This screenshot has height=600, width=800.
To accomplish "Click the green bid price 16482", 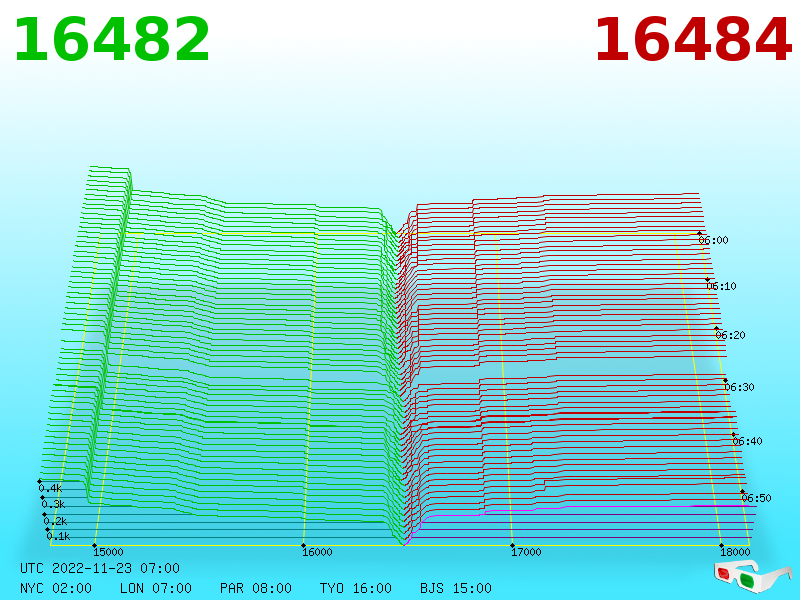I will click(x=112, y=40).
